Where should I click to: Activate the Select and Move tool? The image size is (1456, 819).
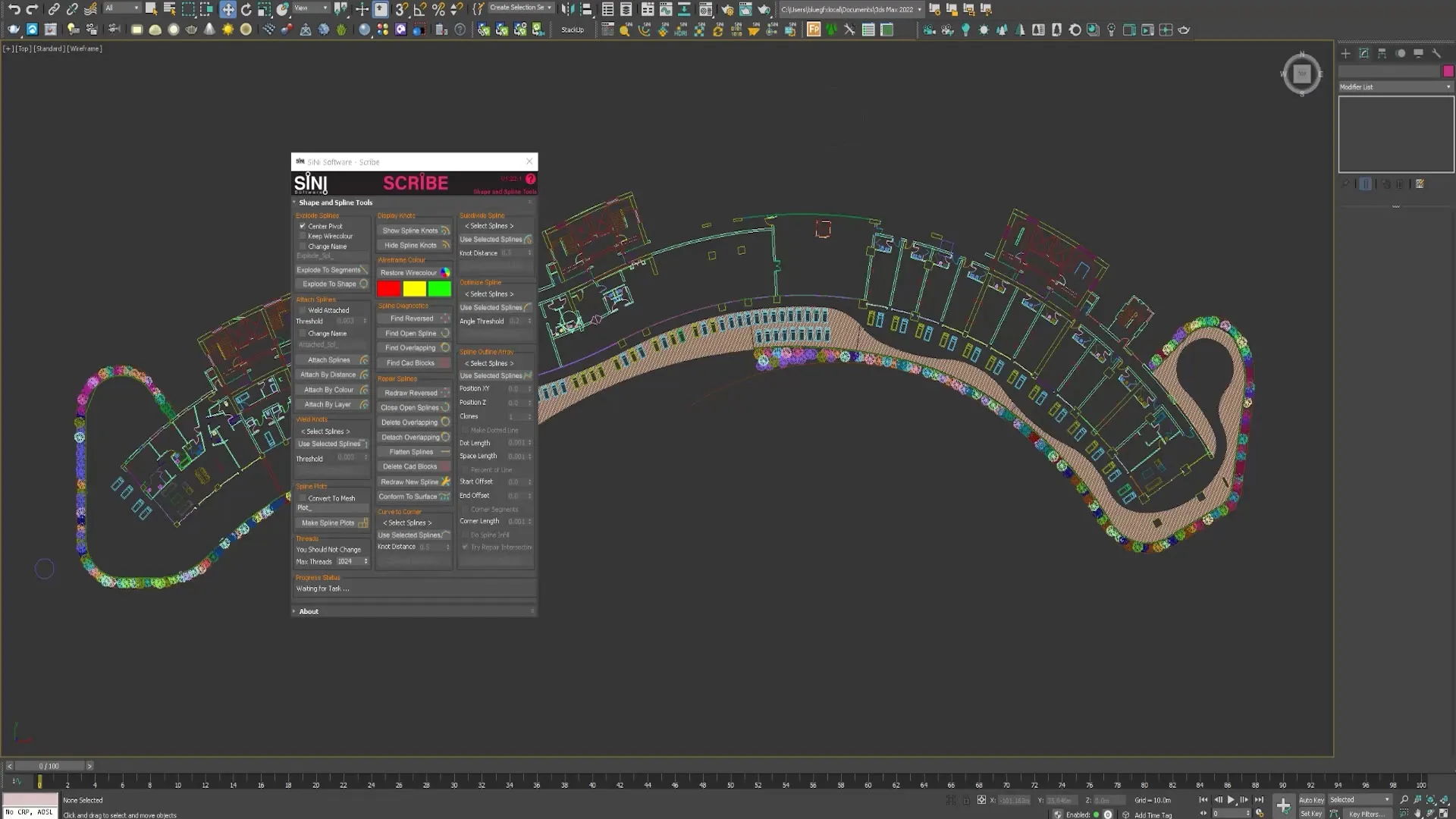(227, 9)
